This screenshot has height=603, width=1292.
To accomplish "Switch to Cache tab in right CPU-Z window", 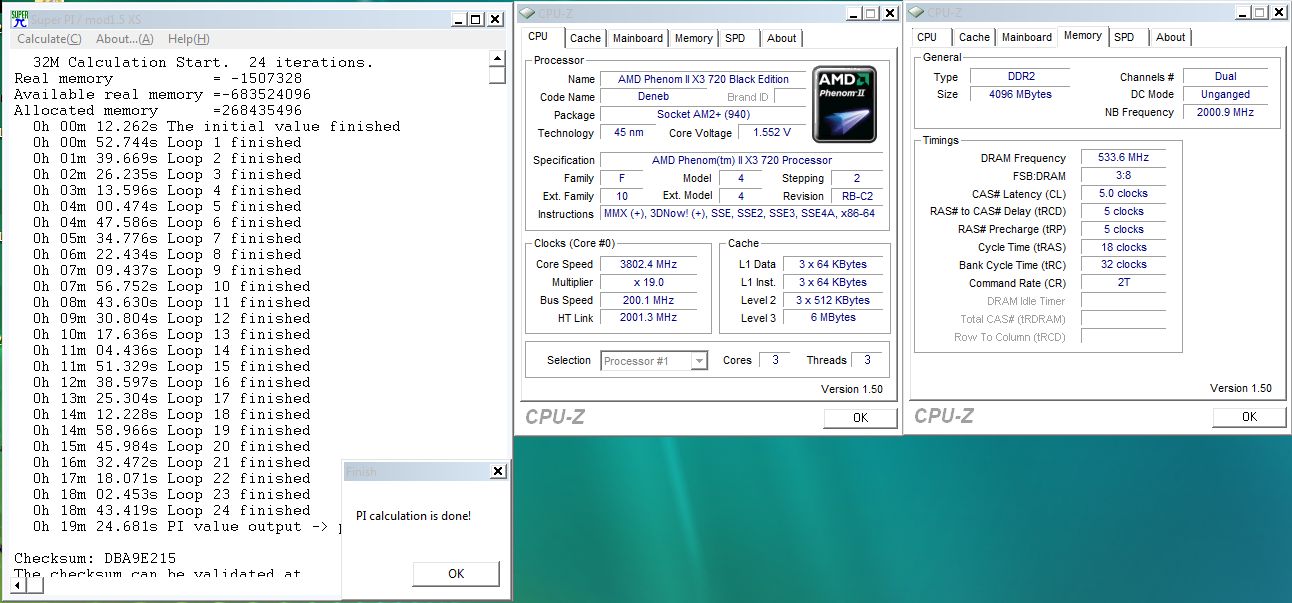I will click(x=974, y=37).
